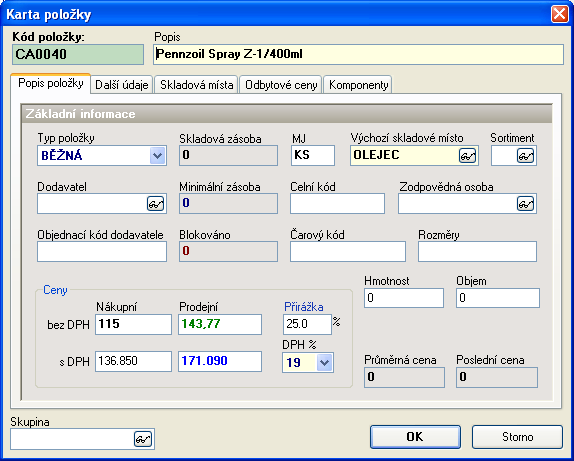The image size is (574, 461).
Task: Expand the DPH % dropdown
Action: pos(324,363)
